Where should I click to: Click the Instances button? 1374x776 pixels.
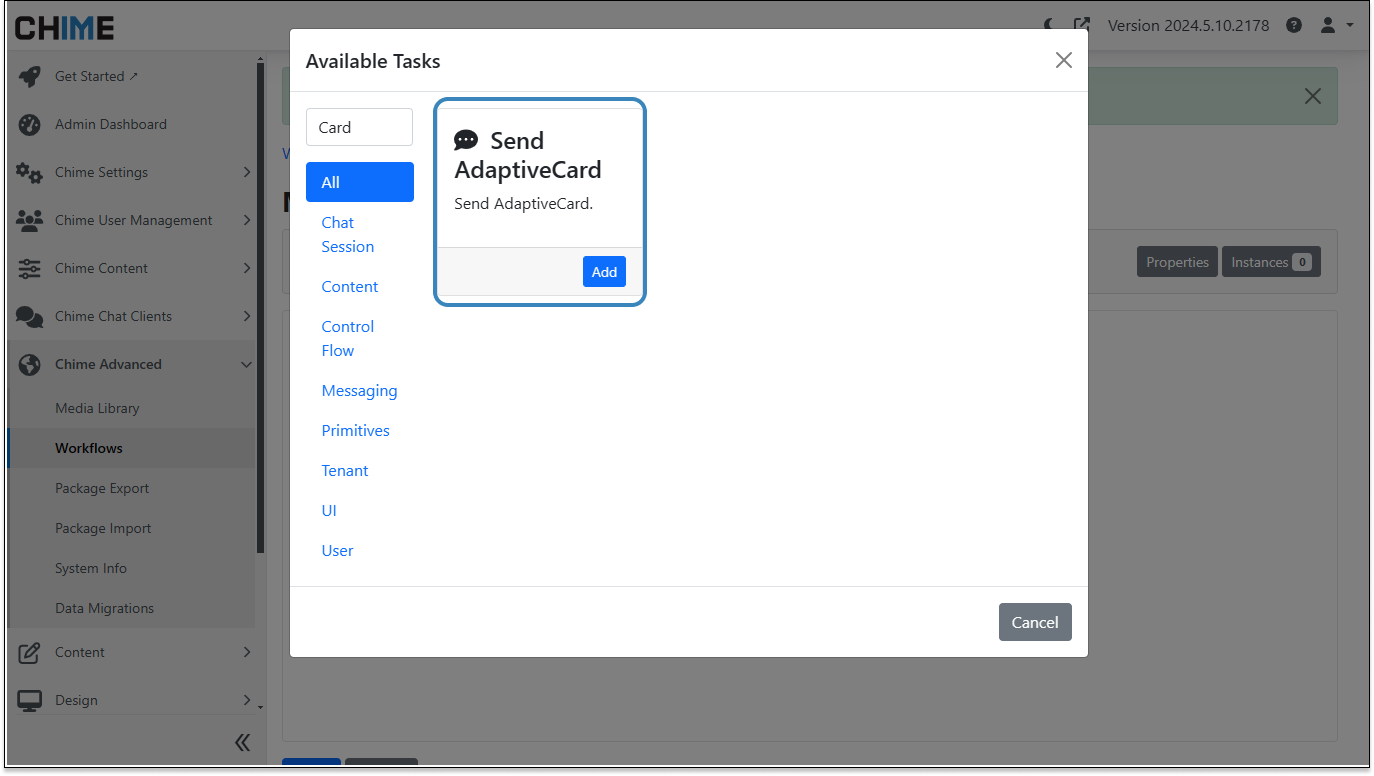(x=1271, y=262)
